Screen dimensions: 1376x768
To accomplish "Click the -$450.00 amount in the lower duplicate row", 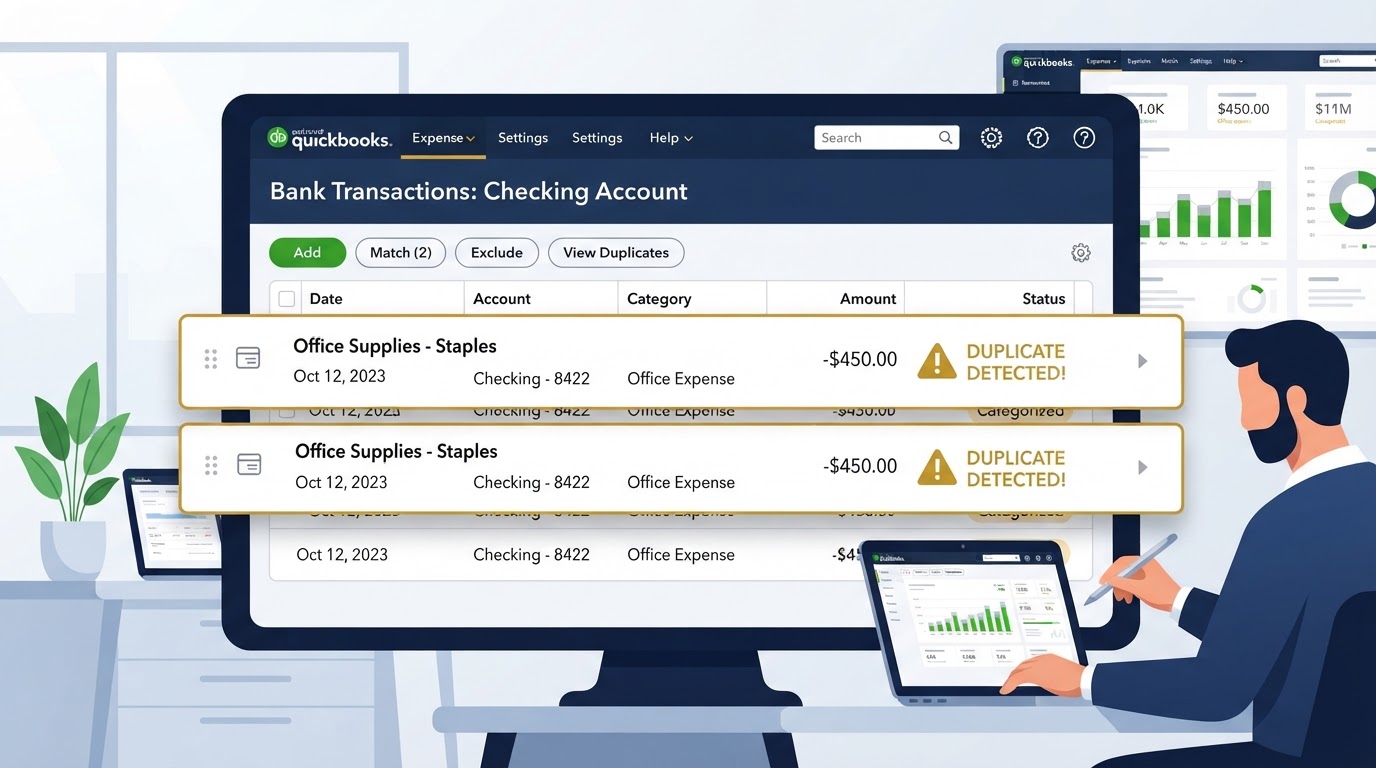I will pos(861,465).
